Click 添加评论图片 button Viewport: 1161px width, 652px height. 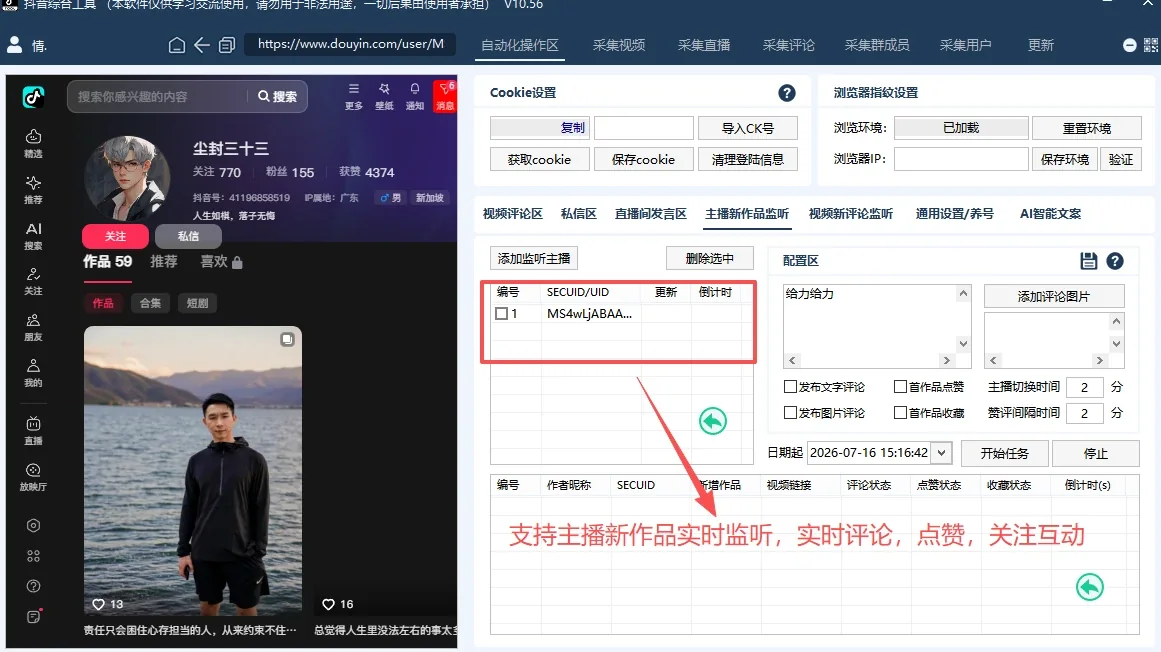click(x=1054, y=296)
